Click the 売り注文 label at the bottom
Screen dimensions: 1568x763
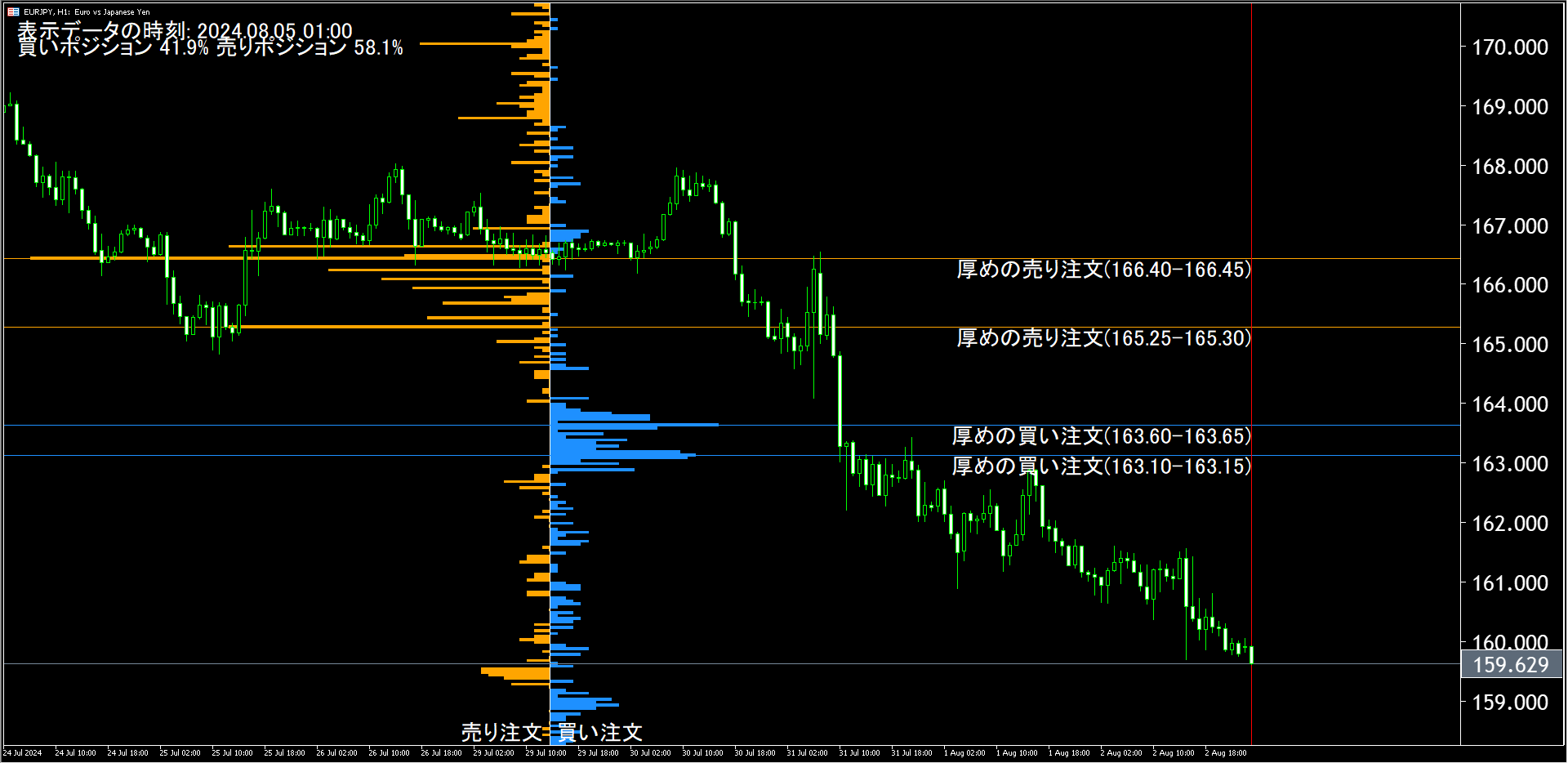[501, 732]
